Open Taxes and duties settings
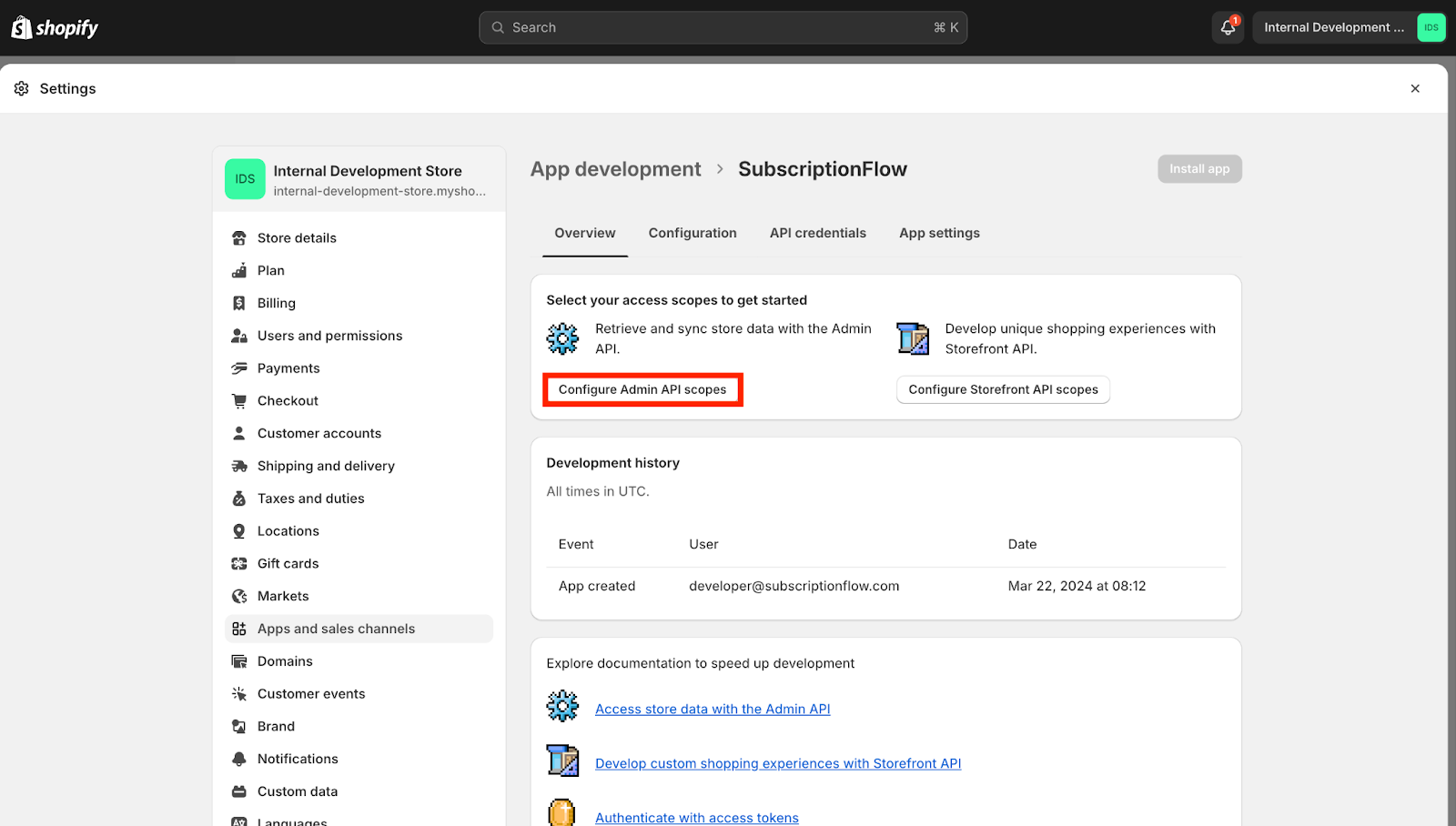The height and width of the screenshot is (826, 1456). coord(359,499)
